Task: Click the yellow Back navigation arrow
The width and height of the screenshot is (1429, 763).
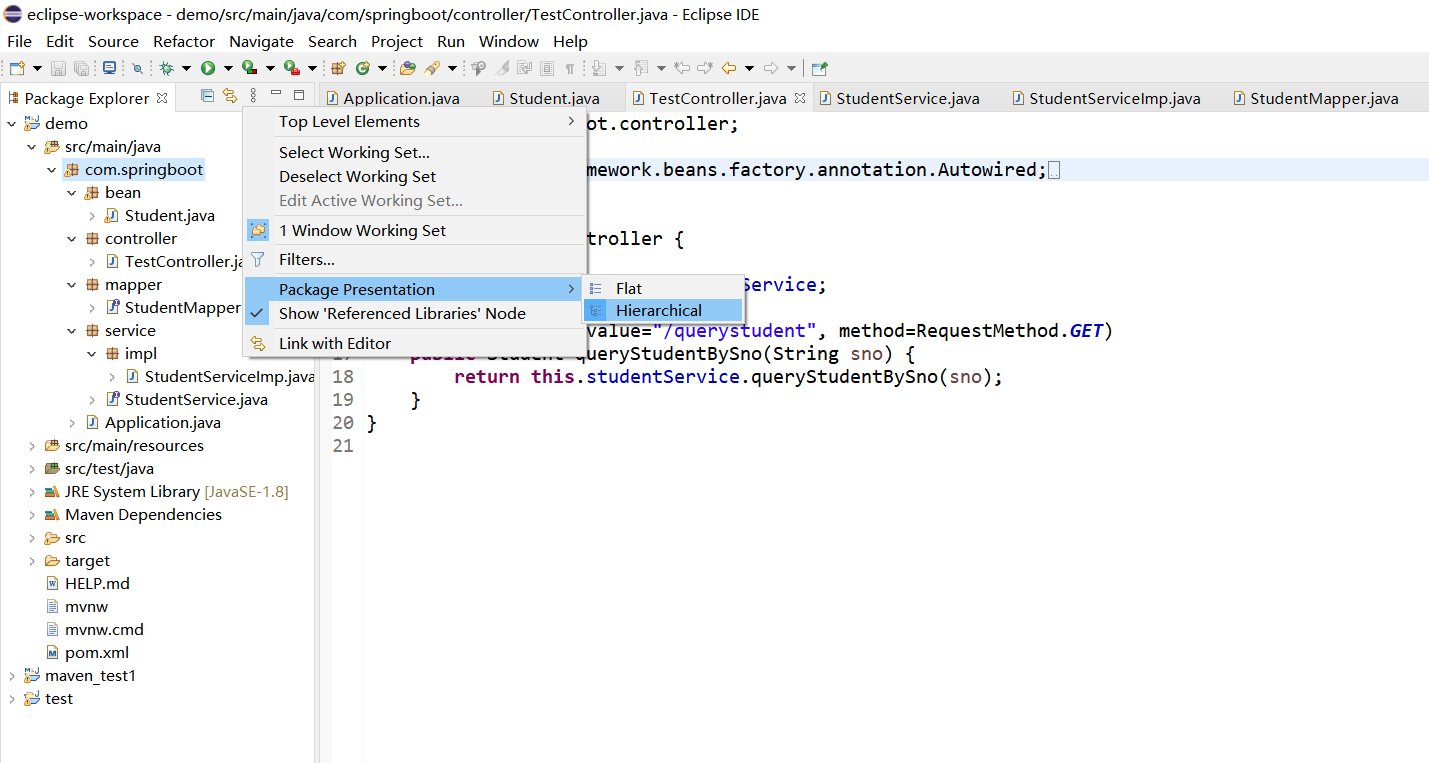Action: 728,68
